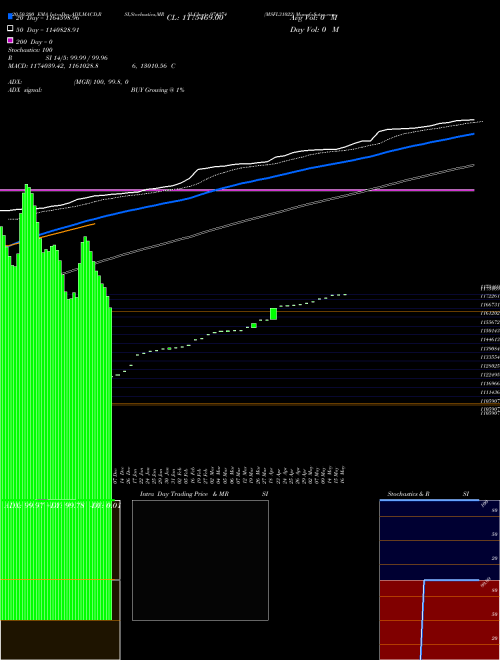Click the blue Stochastics upper sub-panel

[439, 540]
